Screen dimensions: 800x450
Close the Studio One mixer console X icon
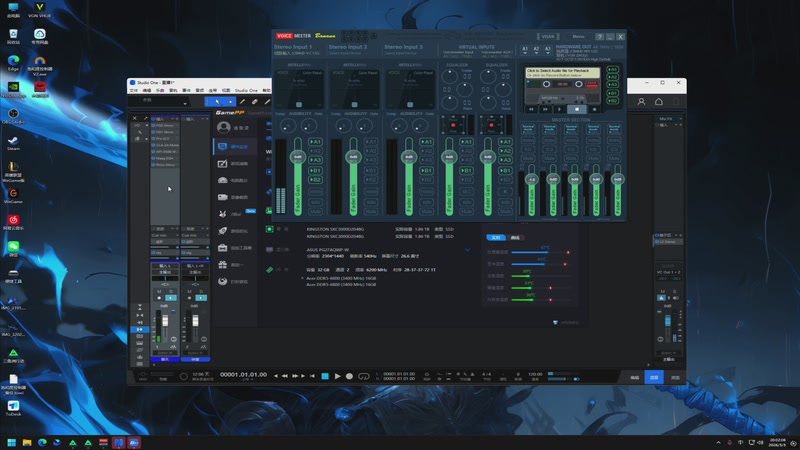coord(135,118)
